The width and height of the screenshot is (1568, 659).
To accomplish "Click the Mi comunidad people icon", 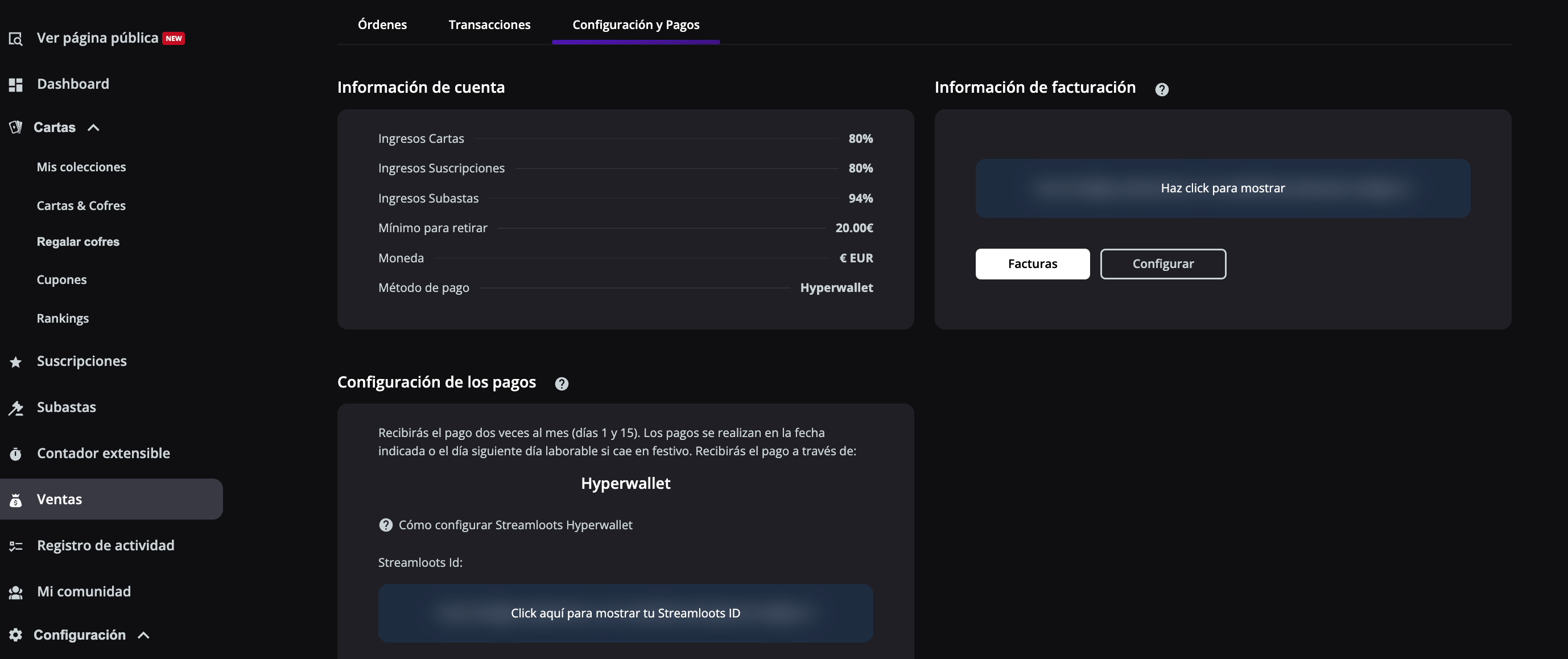I will click(x=16, y=592).
